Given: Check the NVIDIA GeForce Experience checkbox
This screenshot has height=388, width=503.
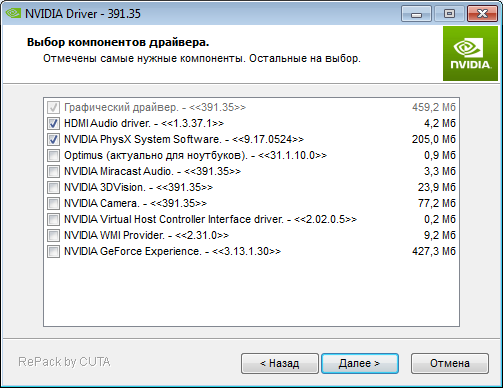Looking at the screenshot, I should point(53,251).
